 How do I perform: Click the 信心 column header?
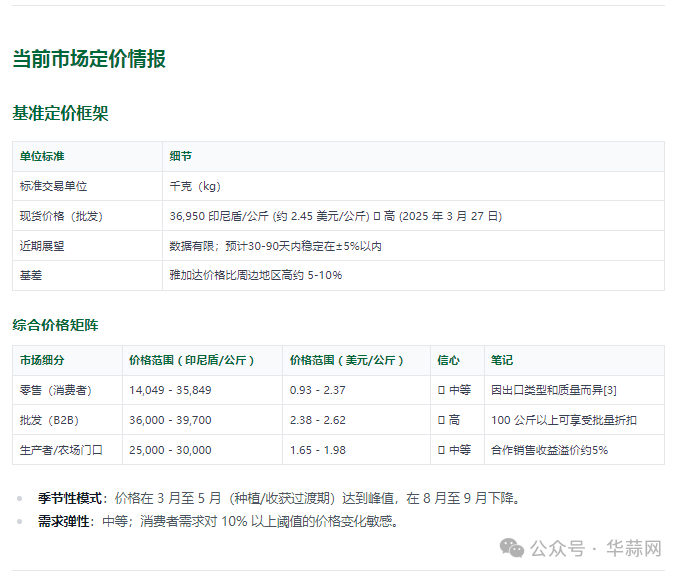[449, 360]
